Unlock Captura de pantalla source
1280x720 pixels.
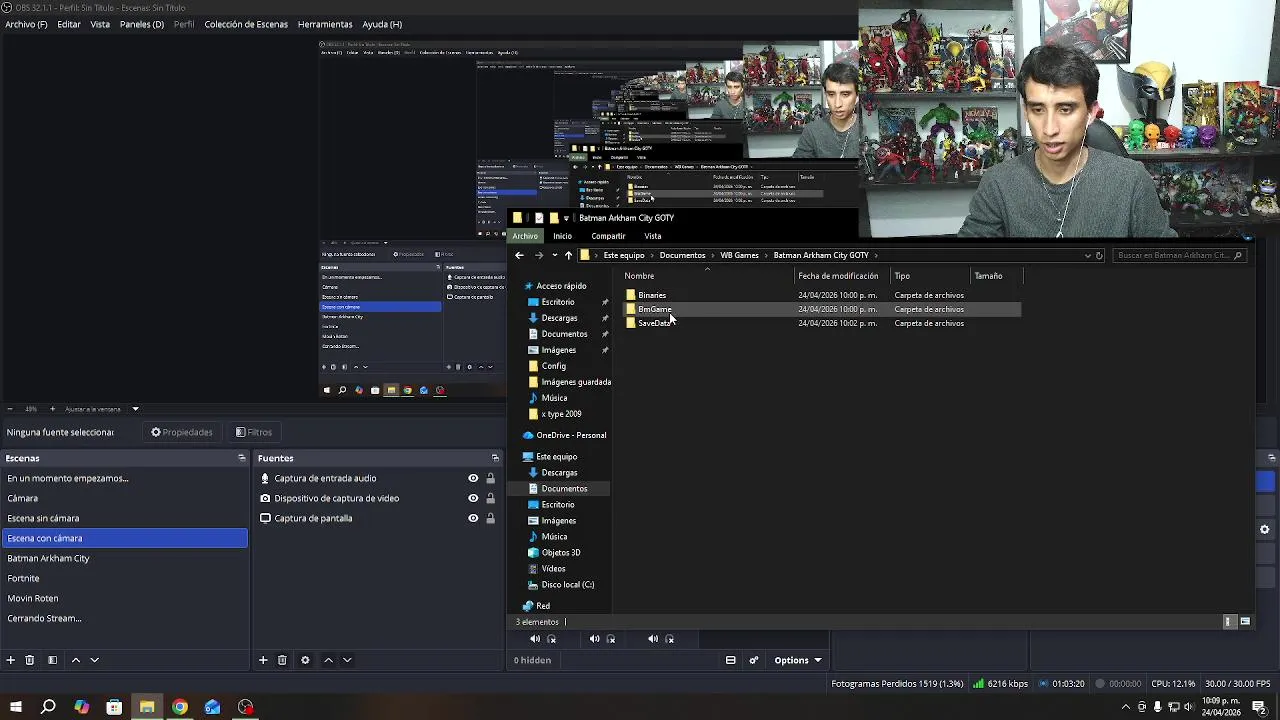(490, 518)
